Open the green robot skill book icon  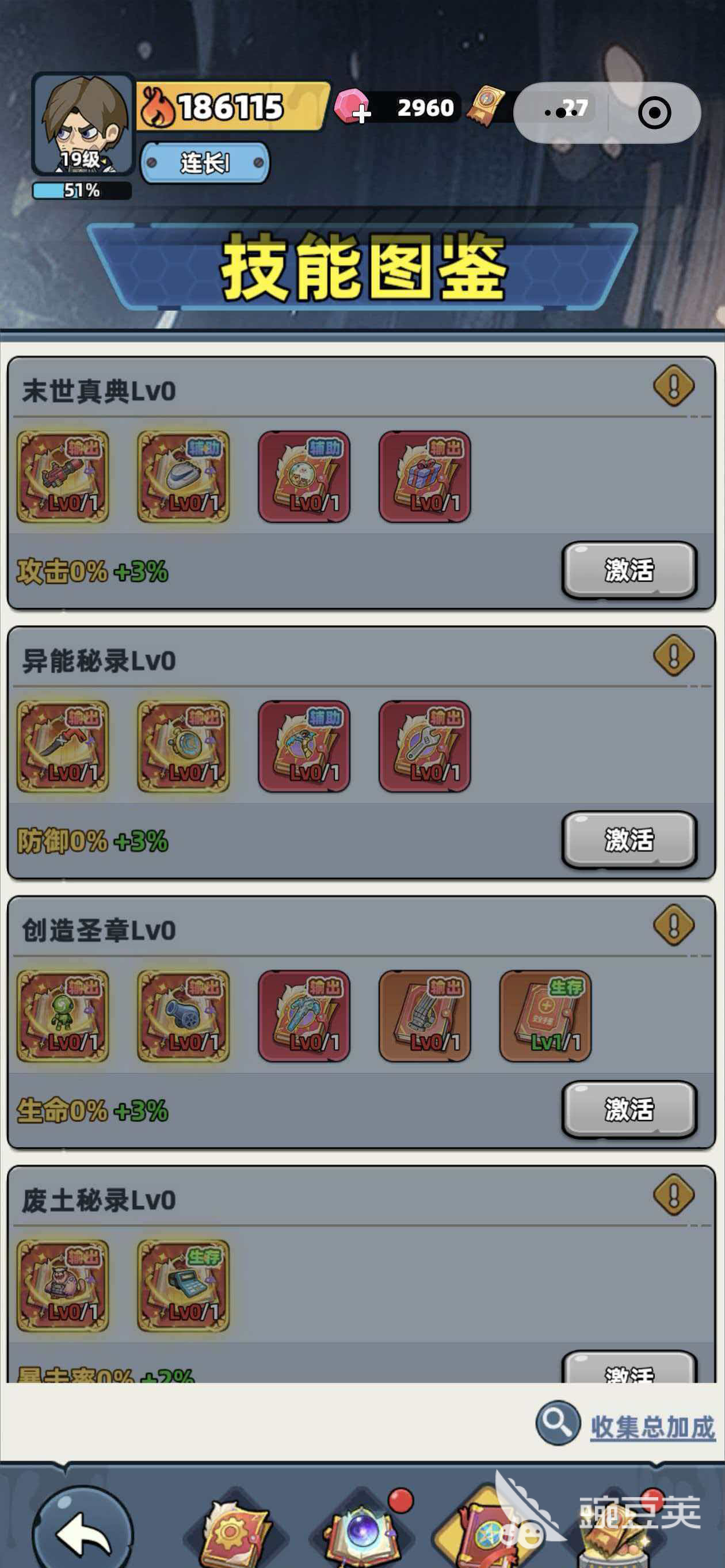click(x=63, y=1016)
